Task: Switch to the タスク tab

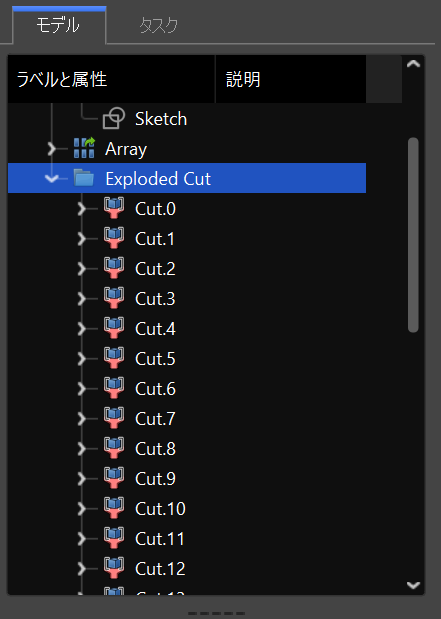Action: pos(159,26)
